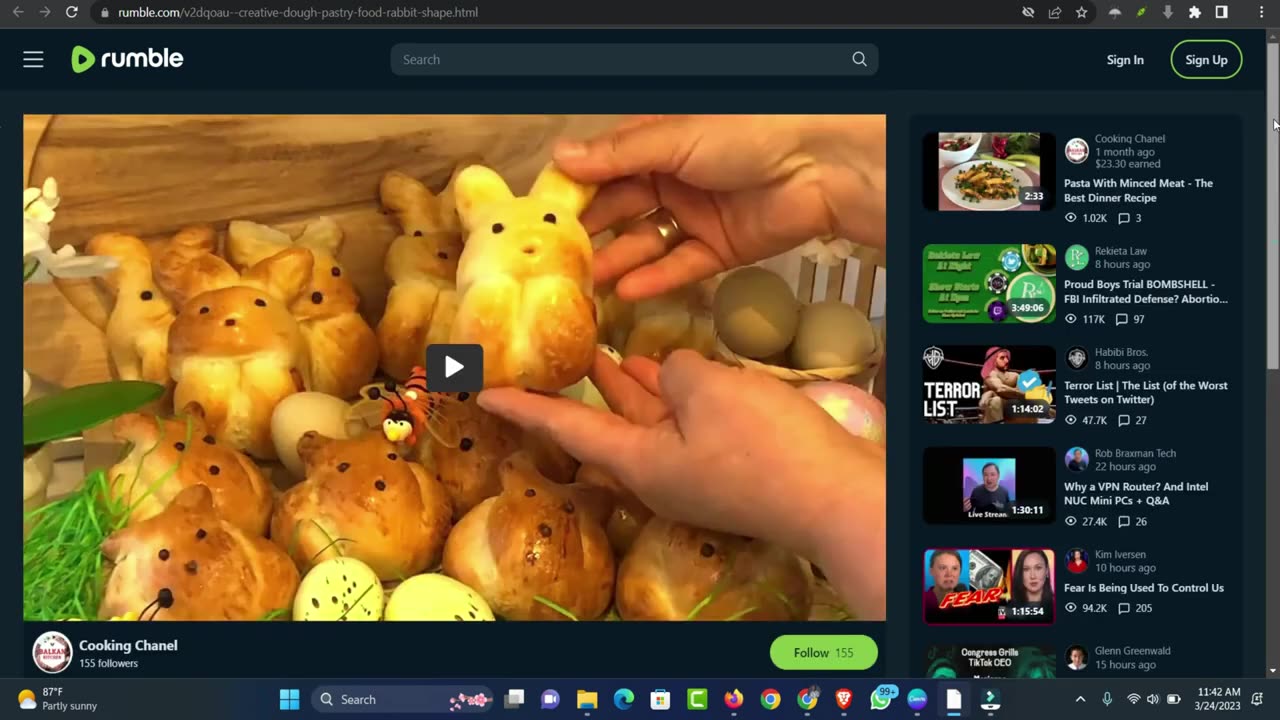
Task: Click Rekieta Law channel avatar
Action: [1077, 257]
